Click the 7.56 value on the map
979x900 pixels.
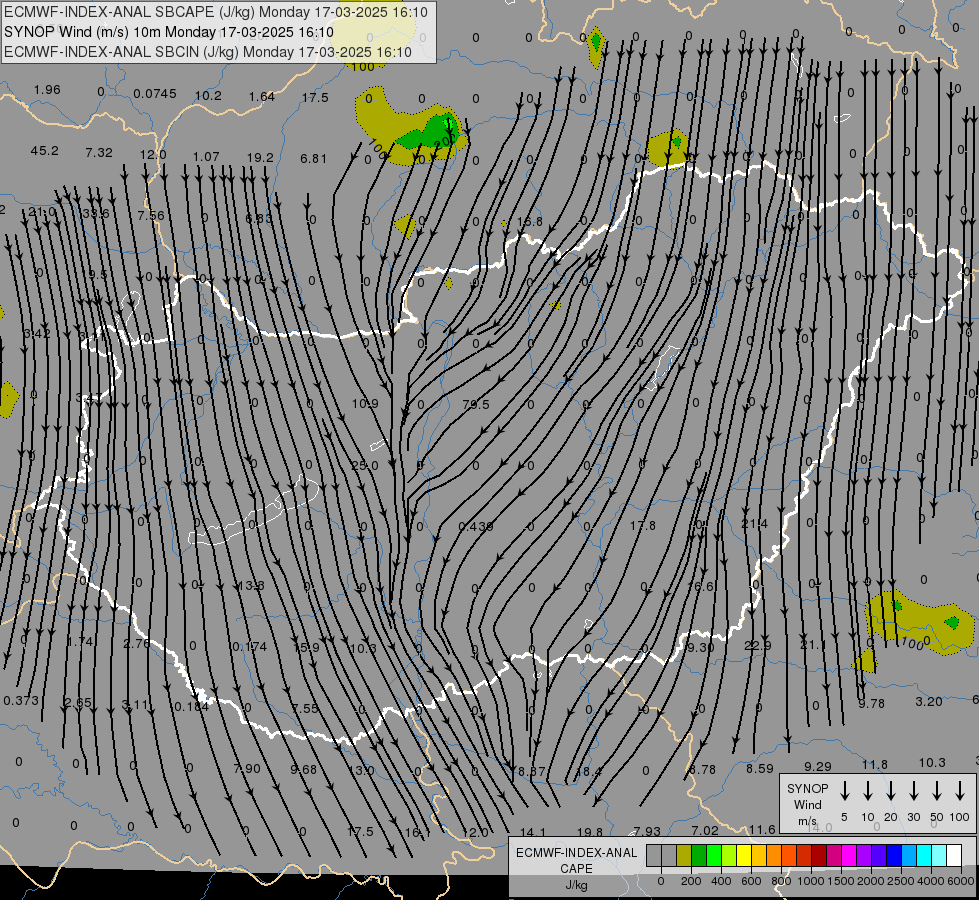[x=151, y=215]
